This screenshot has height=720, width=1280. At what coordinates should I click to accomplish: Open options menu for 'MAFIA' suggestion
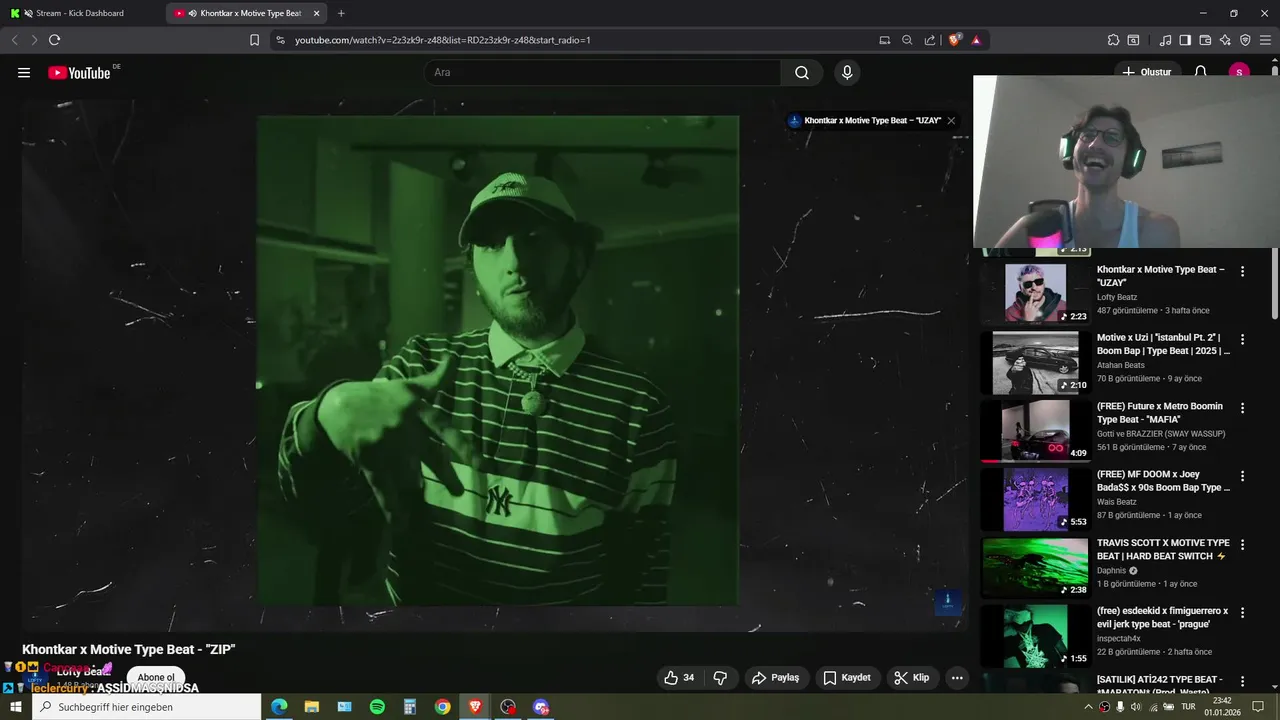[x=1243, y=408]
